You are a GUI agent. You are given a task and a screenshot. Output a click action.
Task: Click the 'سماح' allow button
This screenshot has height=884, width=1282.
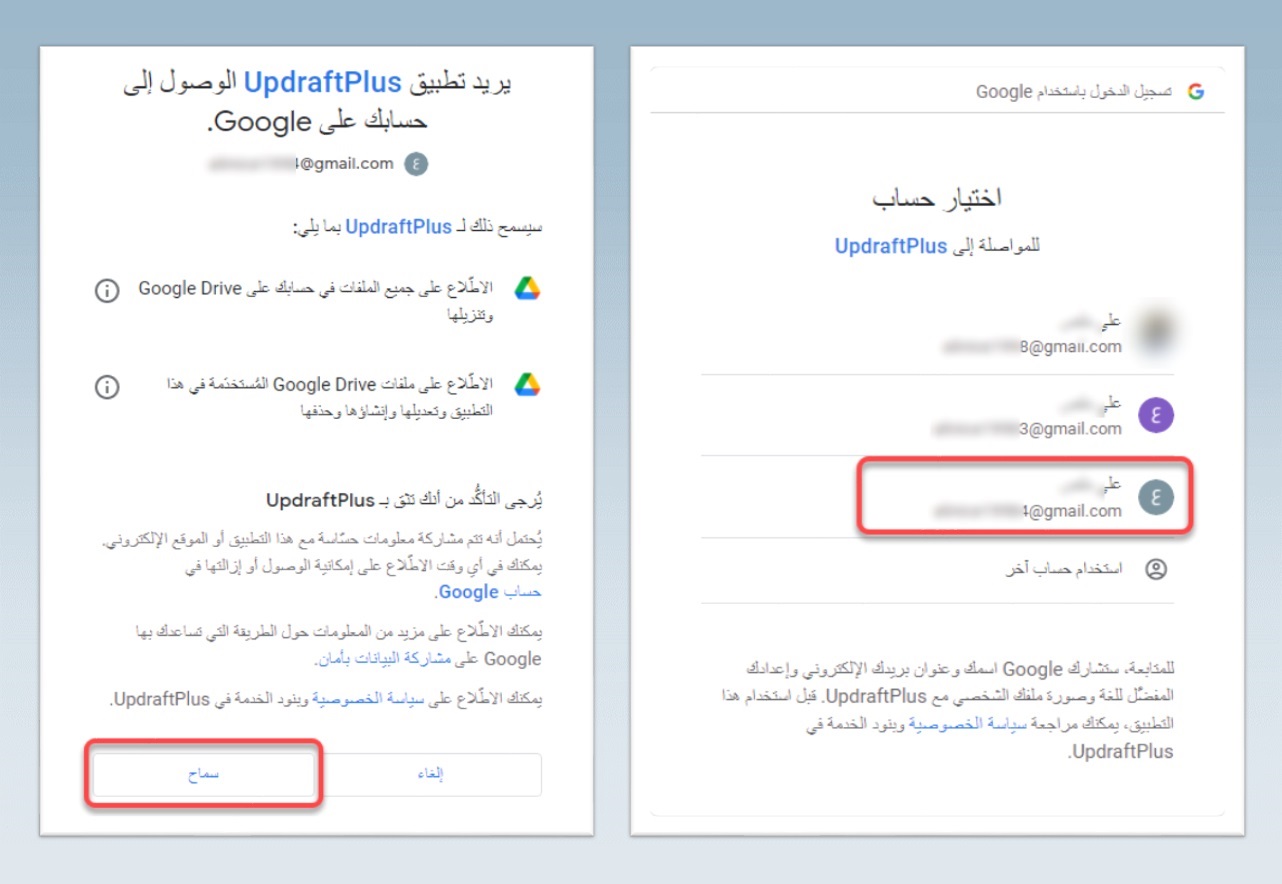click(204, 774)
